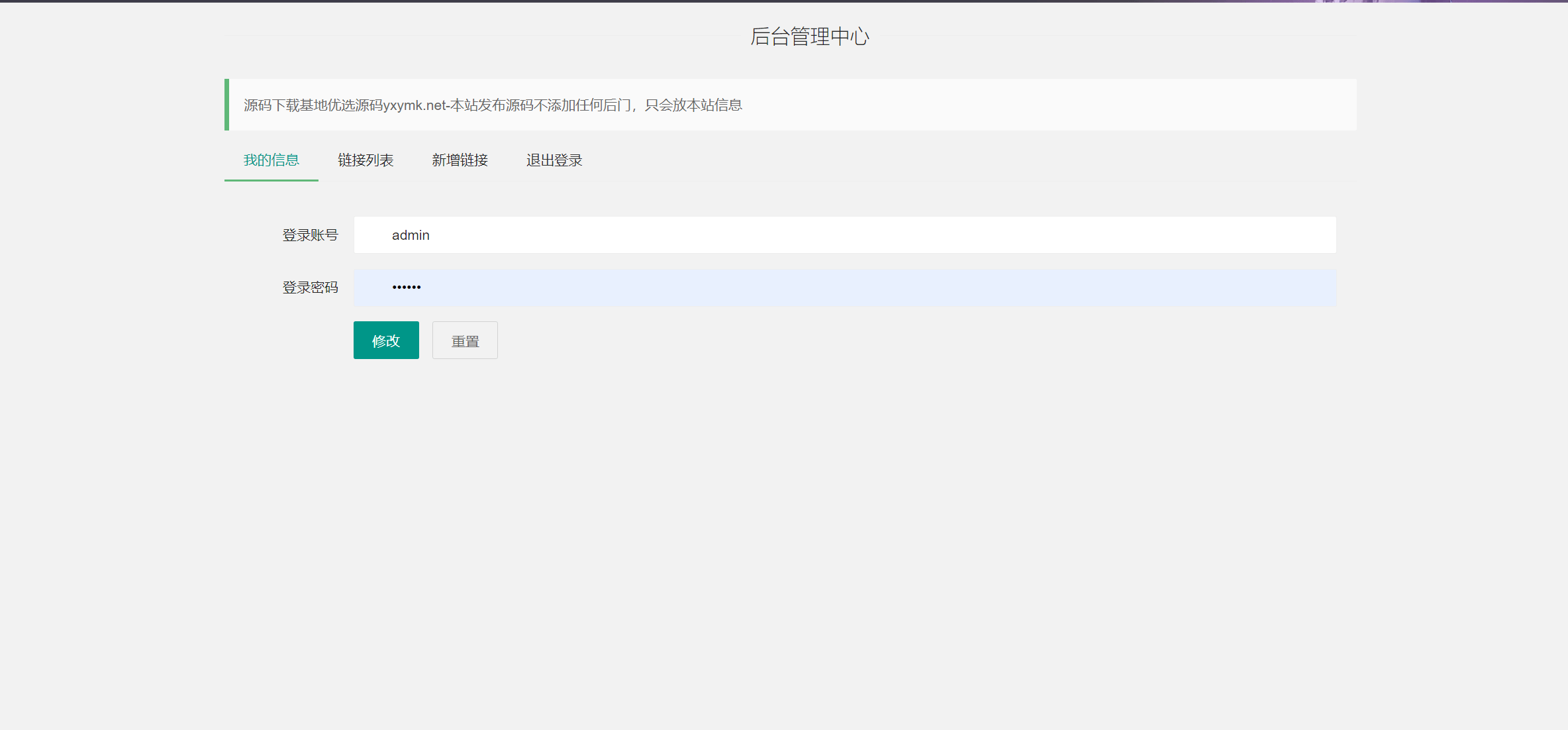Click the 重置 reset button
Viewport: 1568px width, 730px height.
(464, 340)
